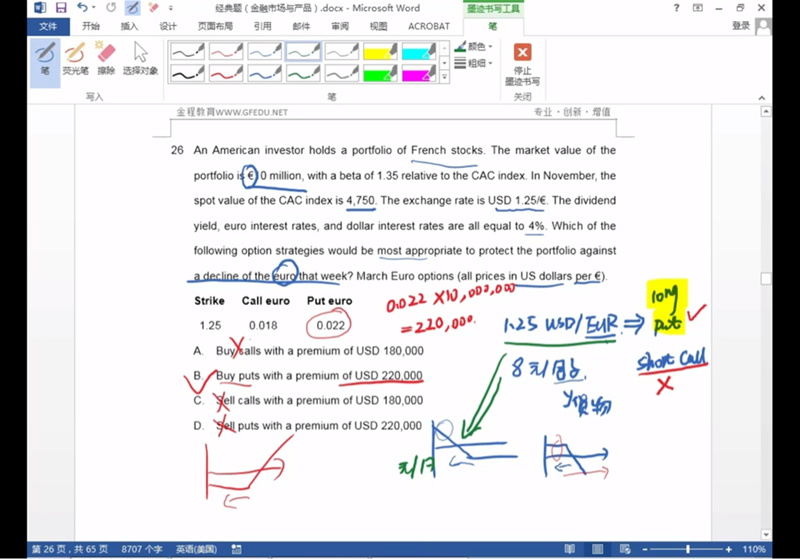Open the pen Color (颜色) dropdown
This screenshot has height=559, width=800.
[x=473, y=47]
